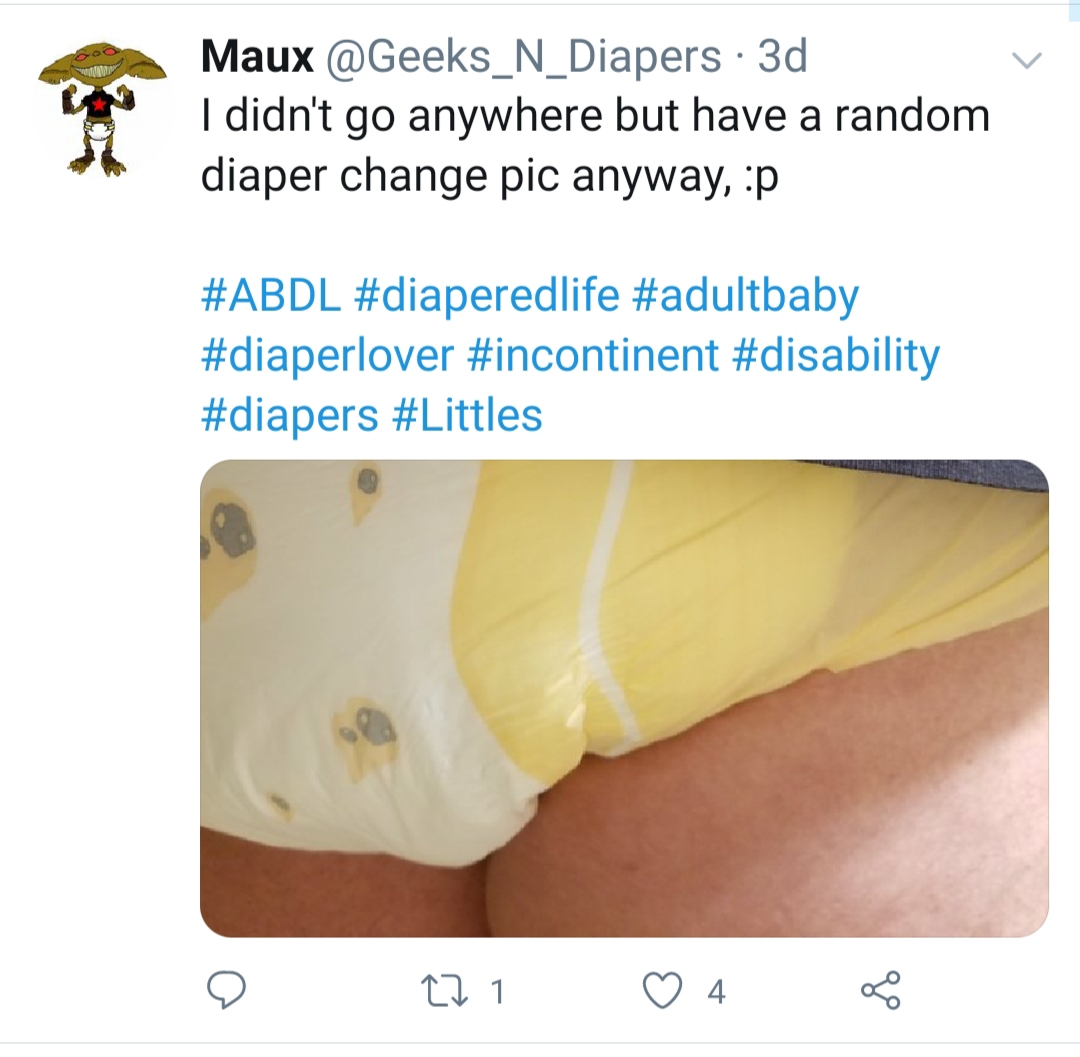Open the attached tweet photo
Image resolution: width=1080 pixels, height=1057 pixels.
pos(624,698)
